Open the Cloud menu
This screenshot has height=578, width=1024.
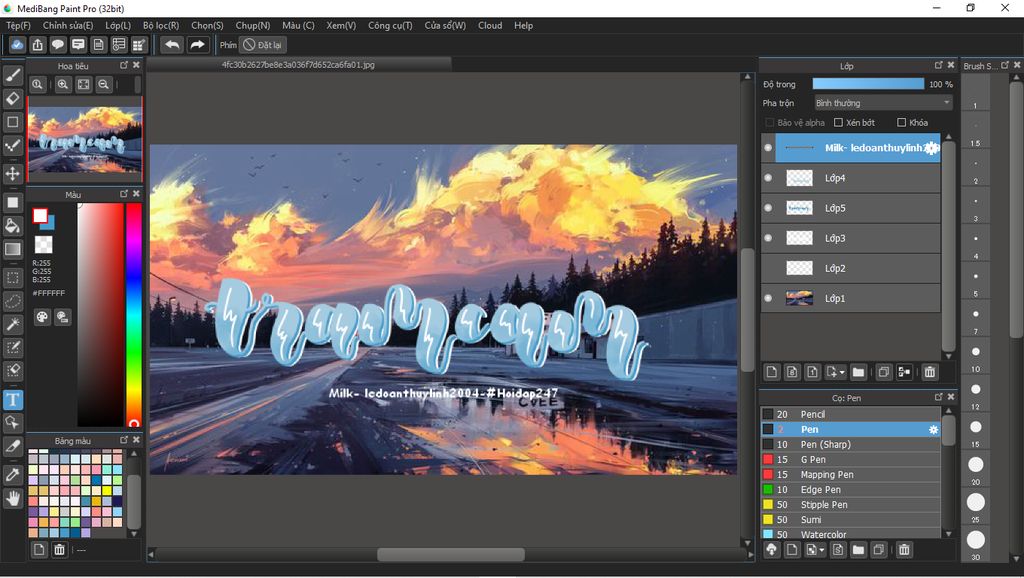(490, 25)
